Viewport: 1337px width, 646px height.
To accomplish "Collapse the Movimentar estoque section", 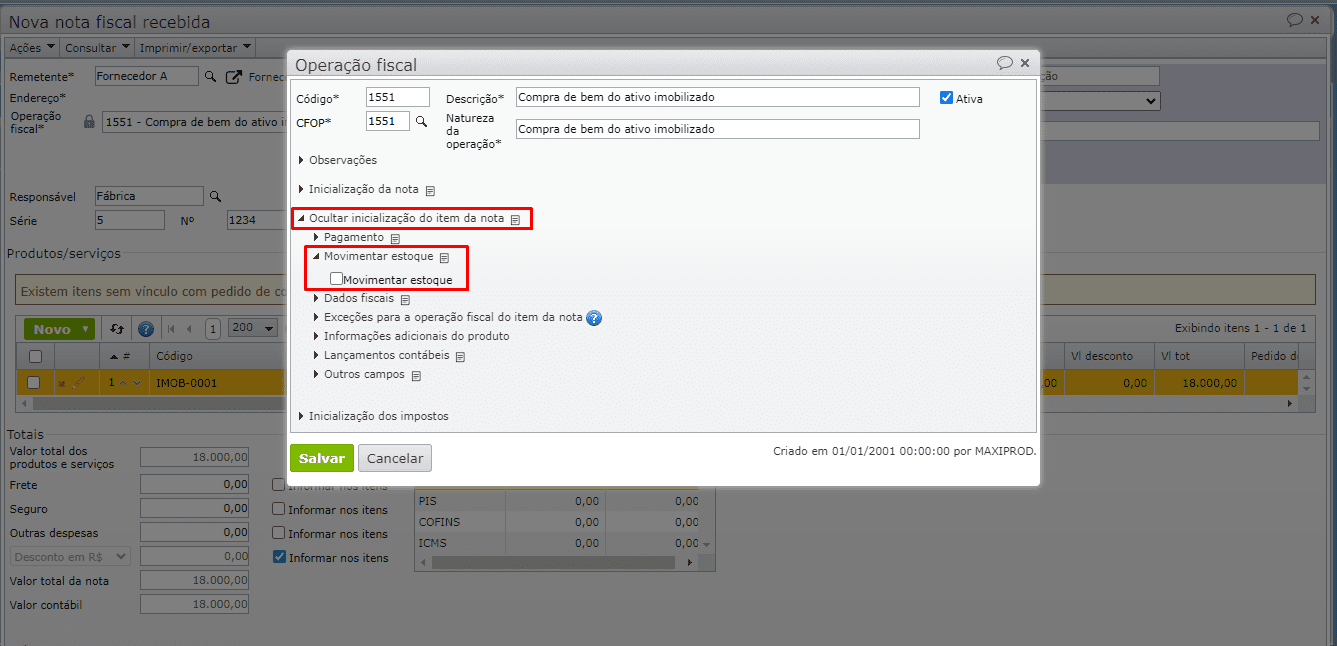I will click(x=316, y=257).
